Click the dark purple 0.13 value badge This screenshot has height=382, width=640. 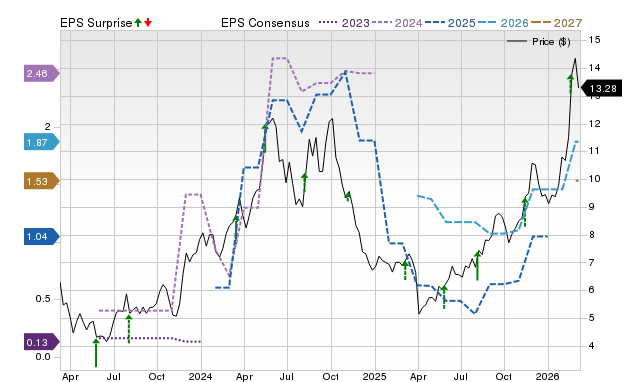point(42,342)
